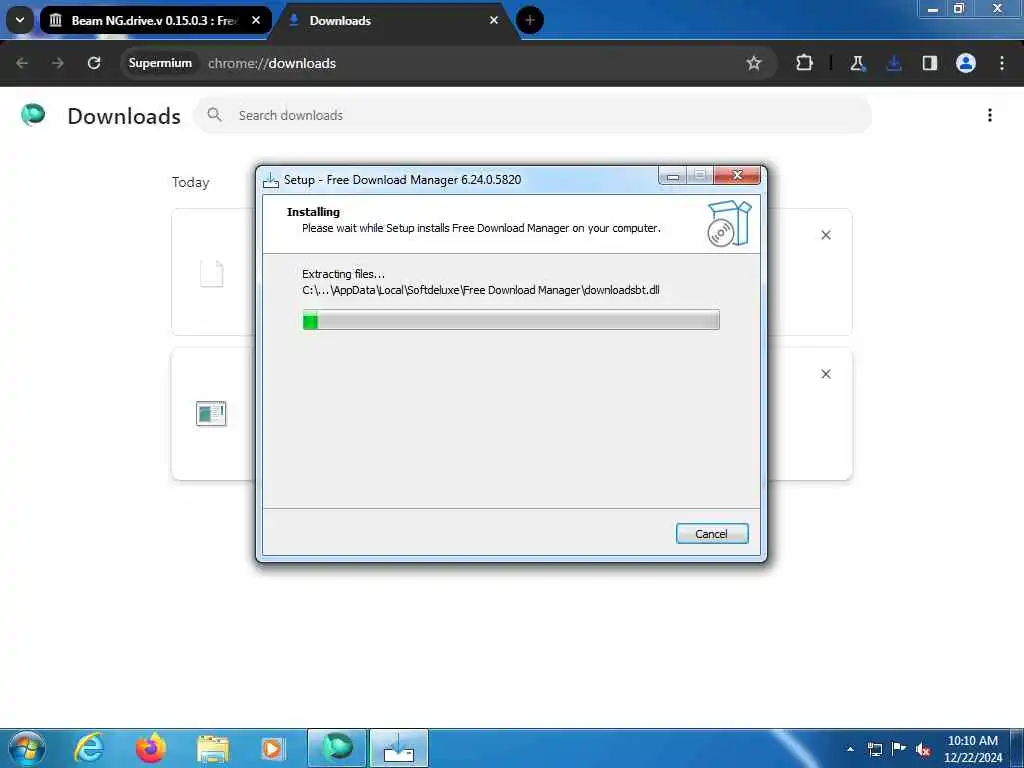Click the installer box-and-disc graphic

point(729,223)
